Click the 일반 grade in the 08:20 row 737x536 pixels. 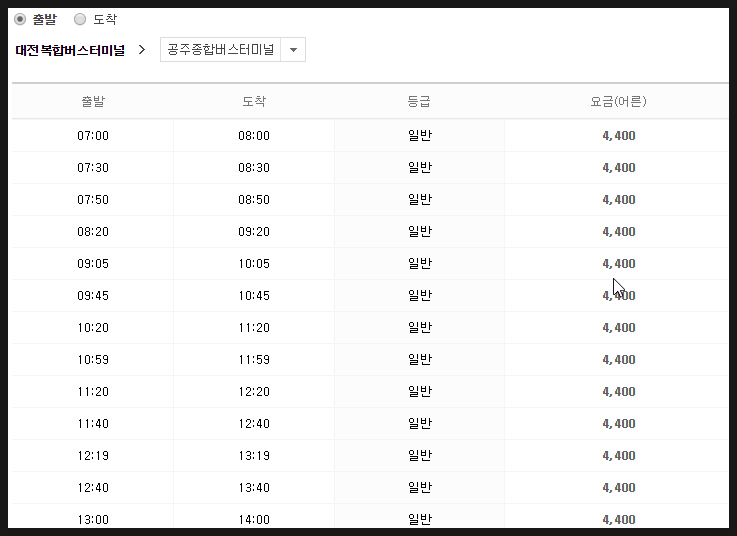[419, 232]
